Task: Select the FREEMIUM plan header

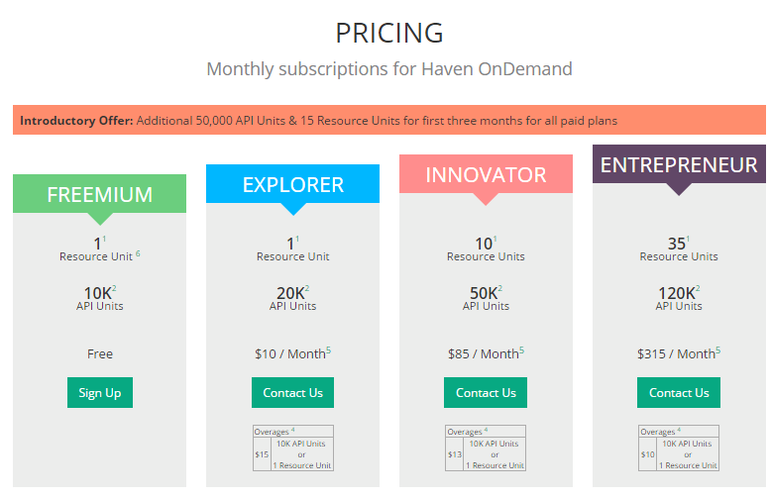Action: point(100,194)
